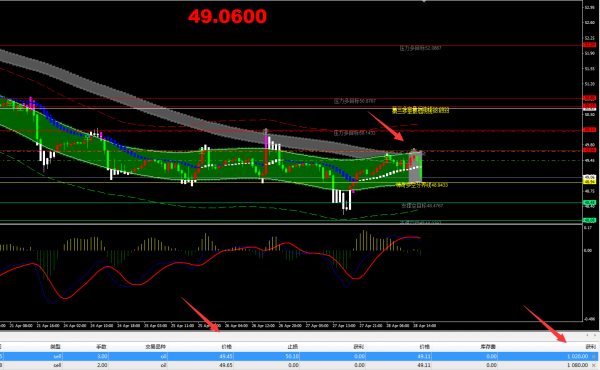This screenshot has width=600, height=370.
Task: Sort orders by the 止损 stop loss column
Action: pos(293,347)
